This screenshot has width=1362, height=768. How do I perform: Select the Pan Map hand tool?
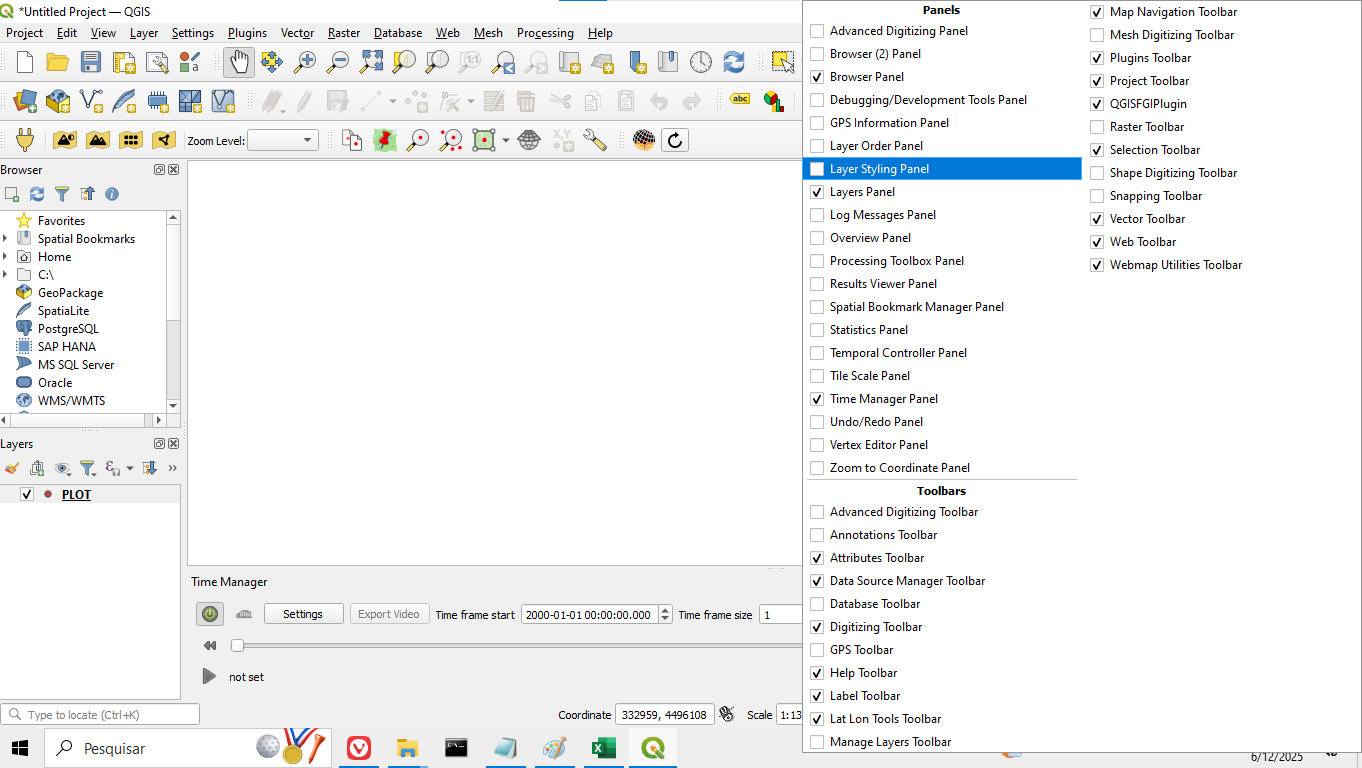[x=238, y=62]
